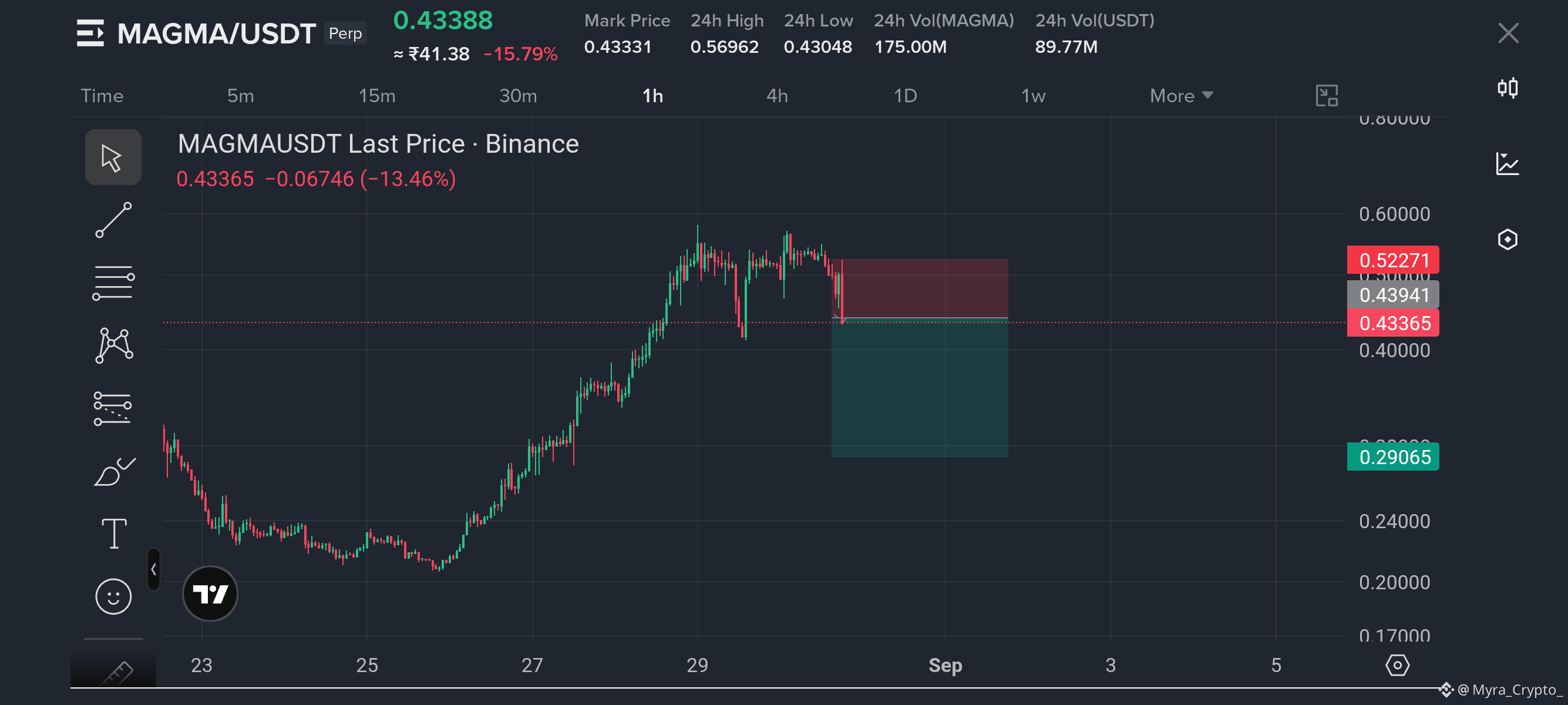Select the text annotation tool
Viewport: 1568px width, 705px height.
tap(114, 533)
